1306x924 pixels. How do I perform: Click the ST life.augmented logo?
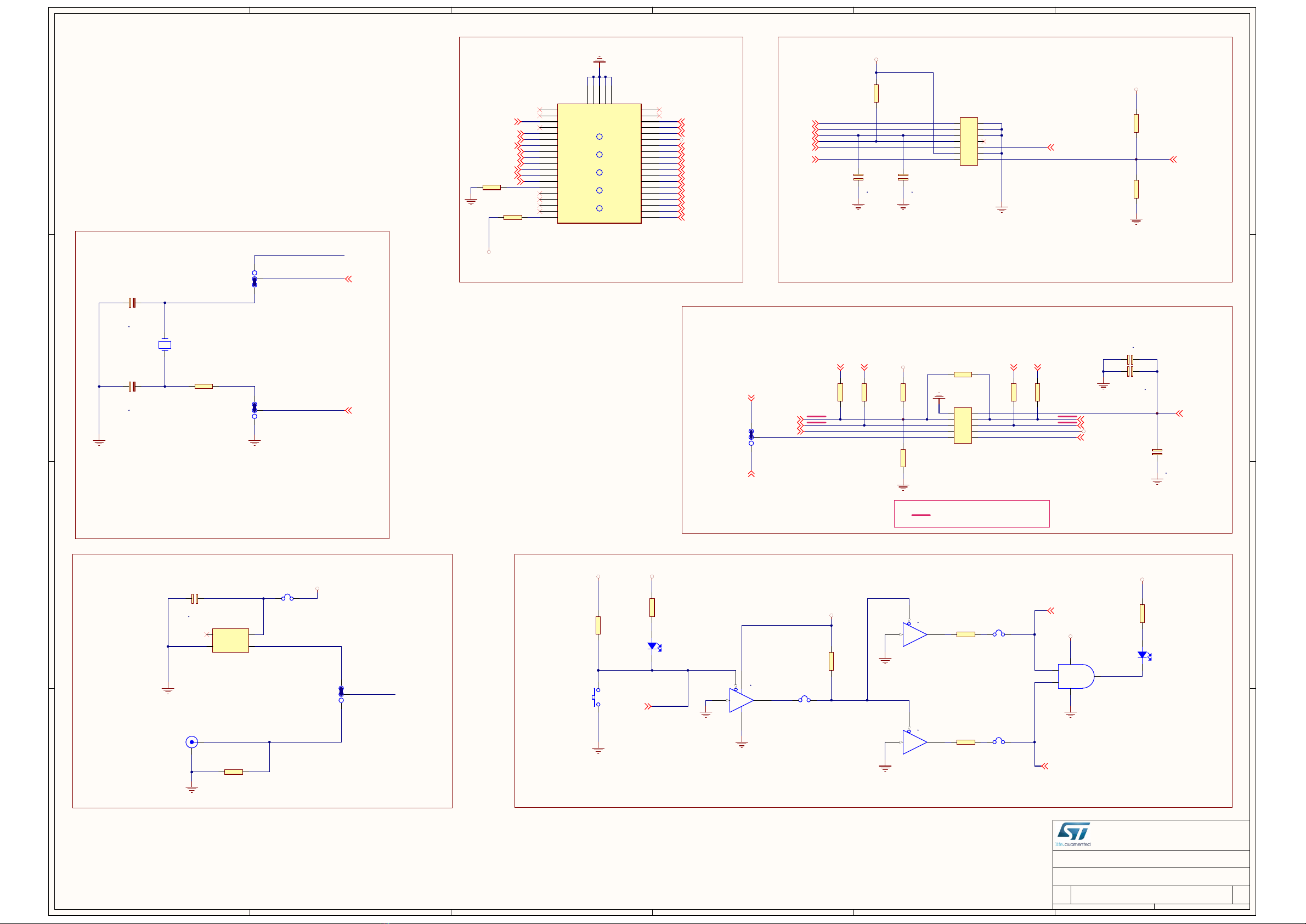pos(1073,835)
